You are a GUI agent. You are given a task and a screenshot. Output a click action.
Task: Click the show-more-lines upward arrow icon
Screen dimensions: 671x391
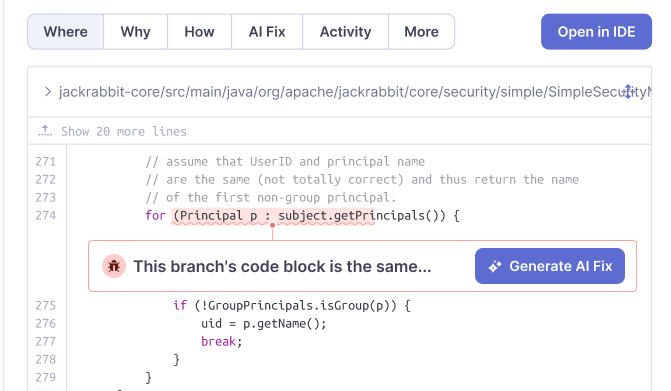45,131
